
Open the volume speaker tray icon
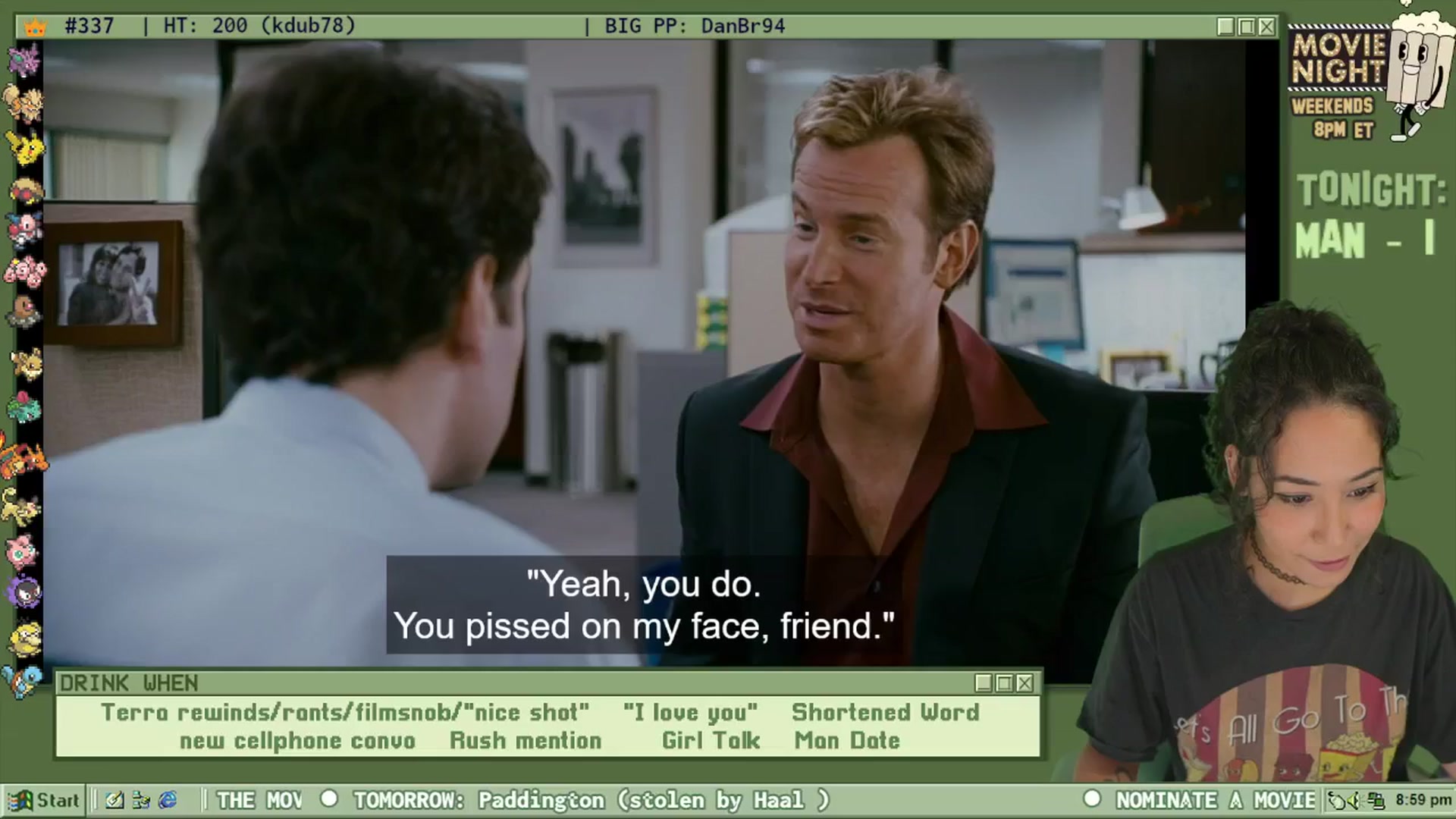click(1355, 801)
